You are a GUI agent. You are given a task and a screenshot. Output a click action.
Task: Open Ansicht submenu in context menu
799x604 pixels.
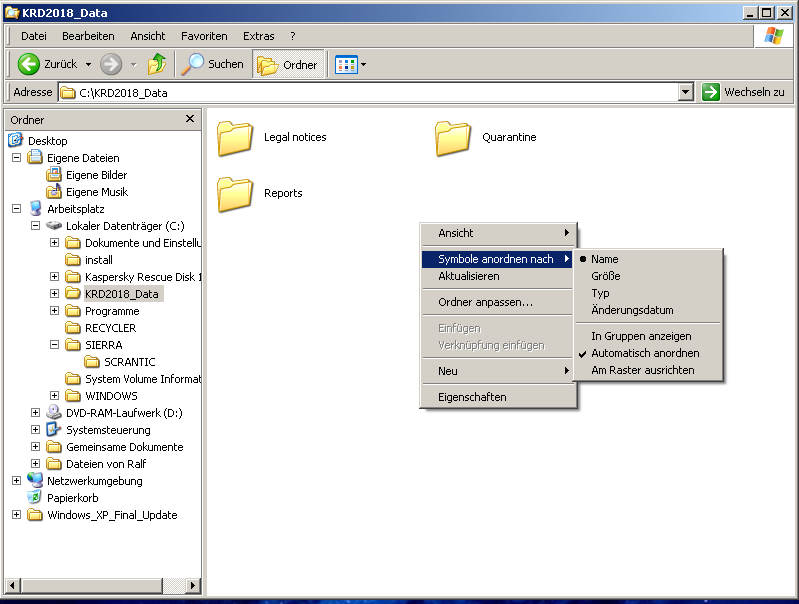[498, 233]
